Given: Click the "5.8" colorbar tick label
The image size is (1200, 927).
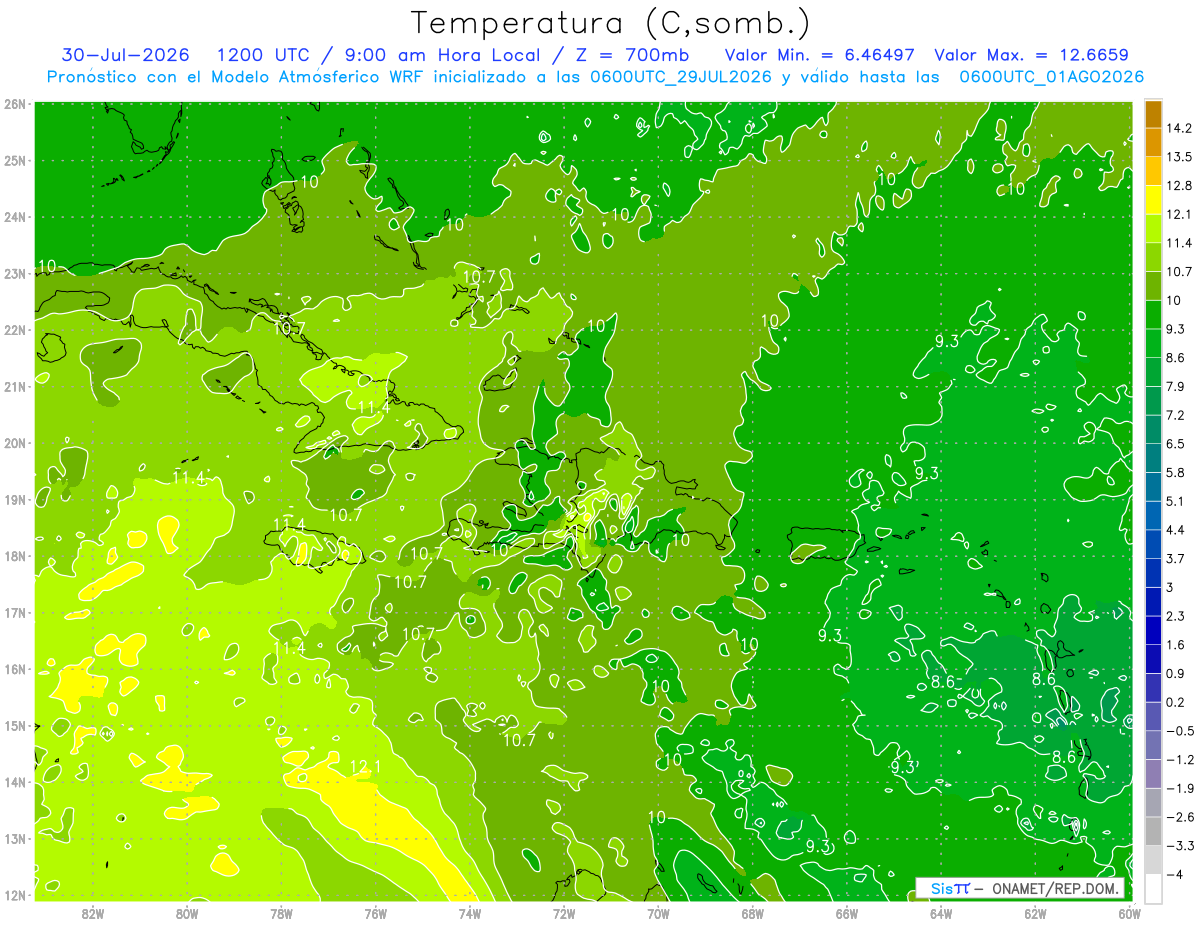Looking at the screenshot, I should click(x=1177, y=473).
